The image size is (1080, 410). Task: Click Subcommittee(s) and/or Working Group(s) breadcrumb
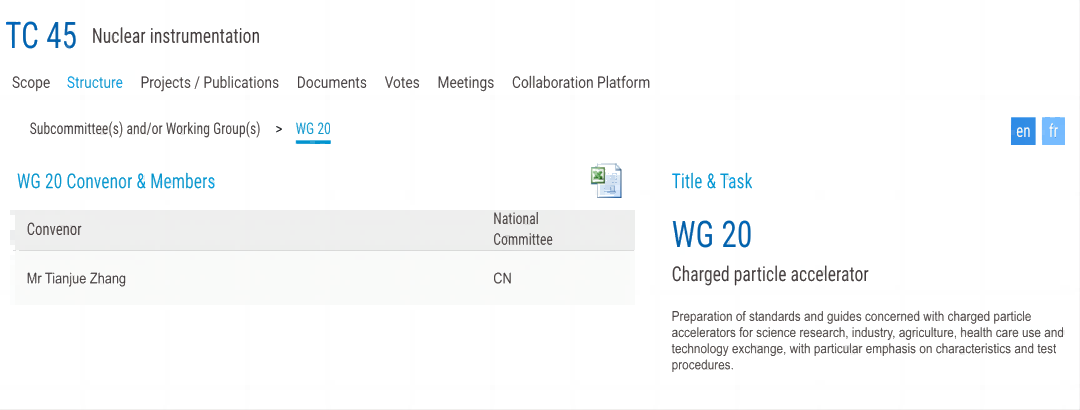tap(145, 129)
